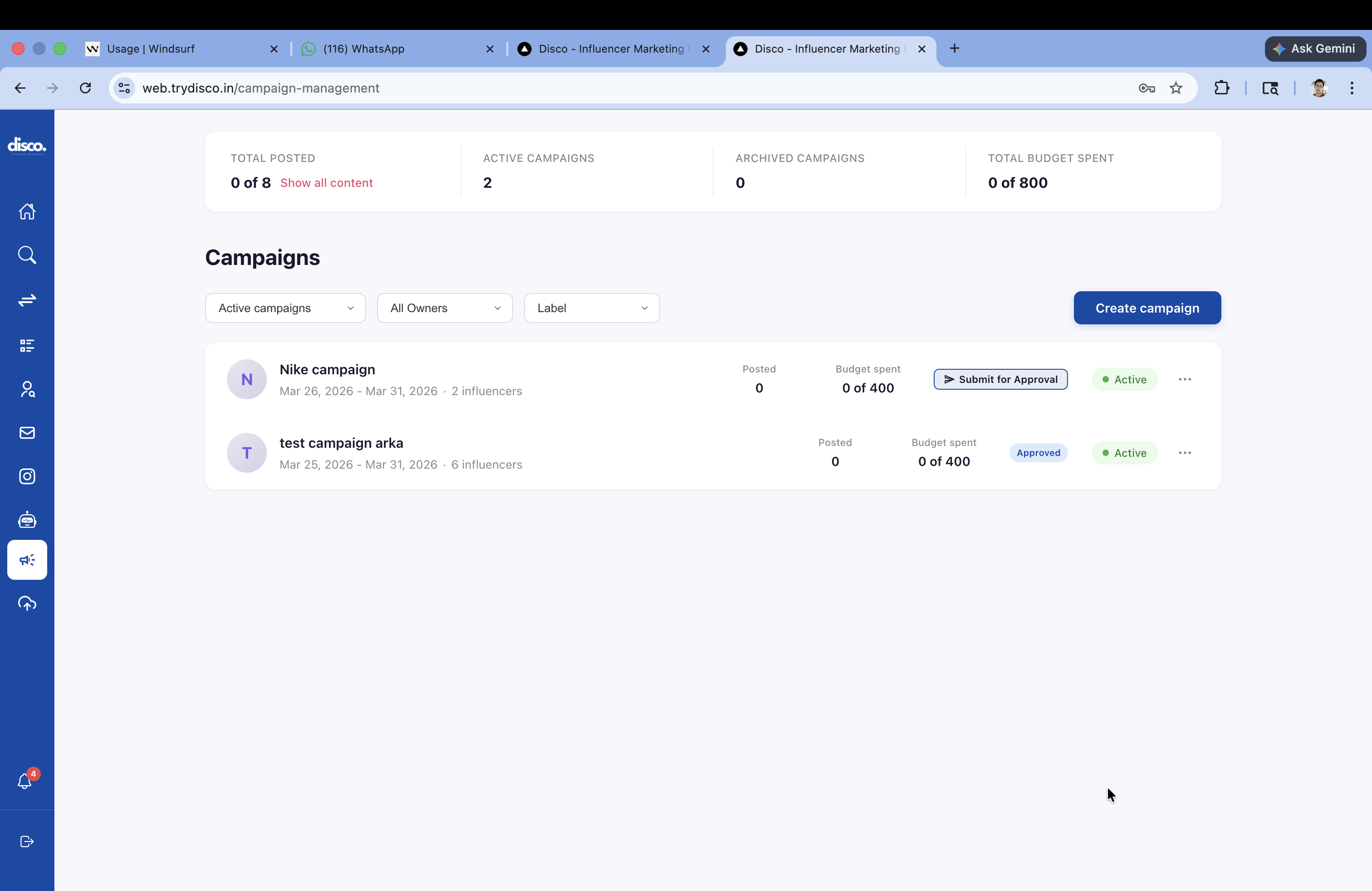Open Nike campaign three-dot menu
Viewport: 1372px width, 891px height.
pyautogui.click(x=1185, y=379)
